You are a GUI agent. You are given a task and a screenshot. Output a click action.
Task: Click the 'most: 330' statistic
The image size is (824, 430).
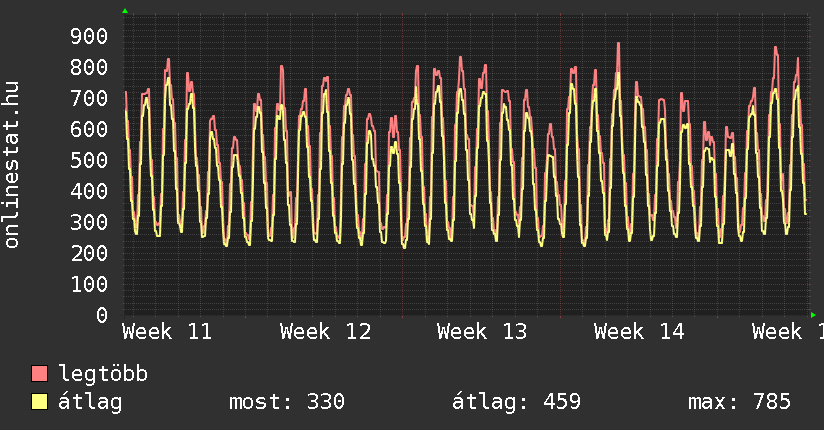(287, 402)
